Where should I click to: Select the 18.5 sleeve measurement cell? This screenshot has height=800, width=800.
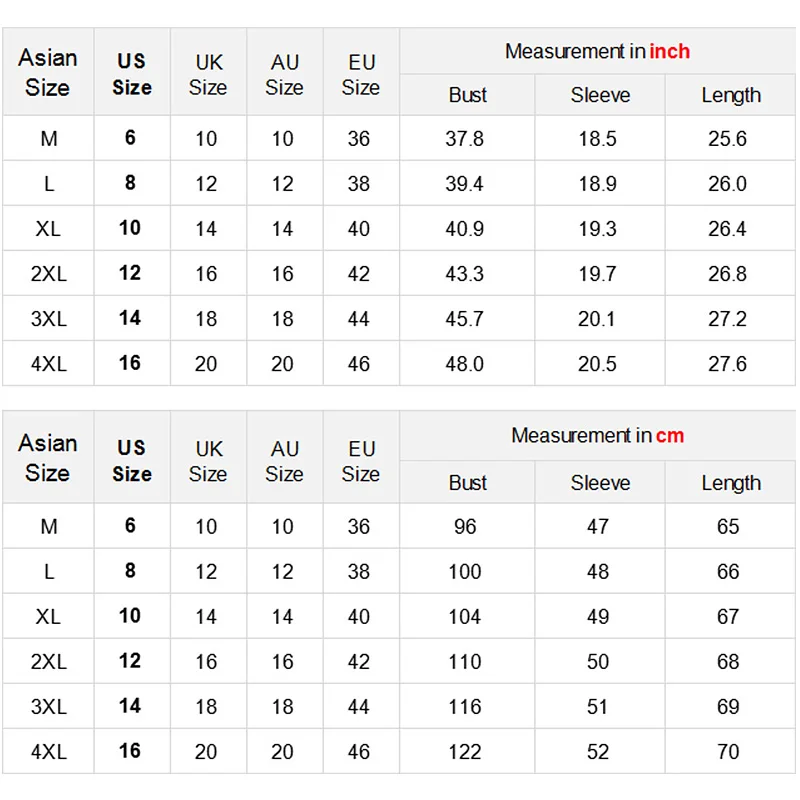click(x=598, y=139)
